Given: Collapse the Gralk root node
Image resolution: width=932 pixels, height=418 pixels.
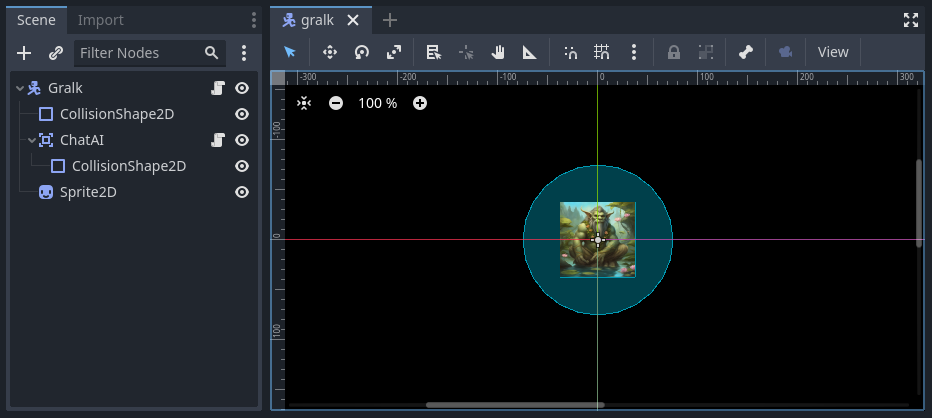Looking at the screenshot, I should [20, 88].
